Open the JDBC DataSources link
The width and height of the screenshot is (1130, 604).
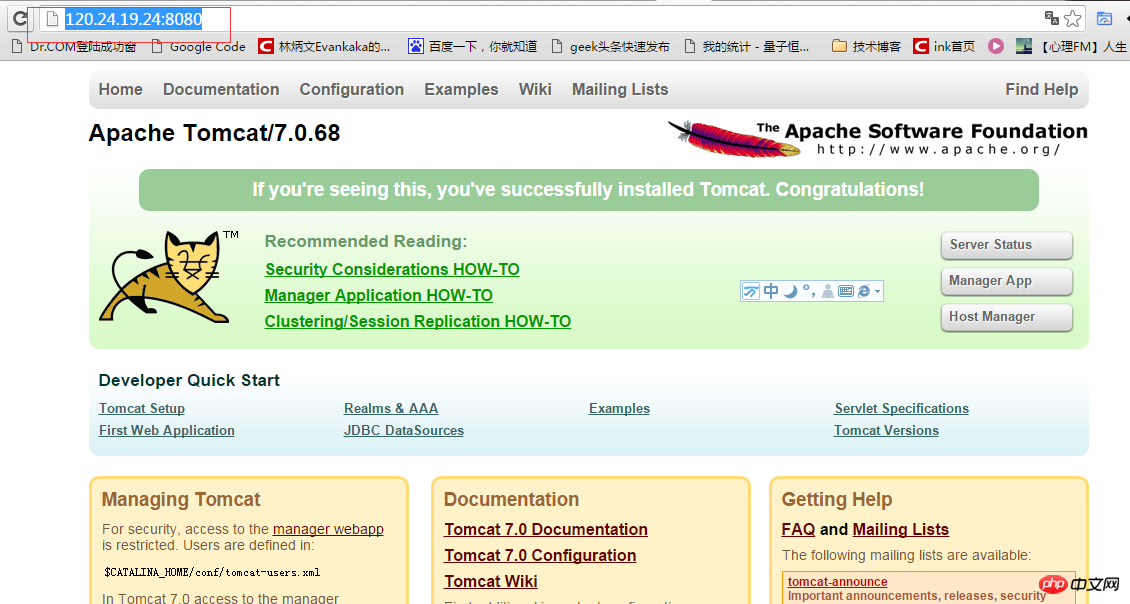click(x=404, y=430)
